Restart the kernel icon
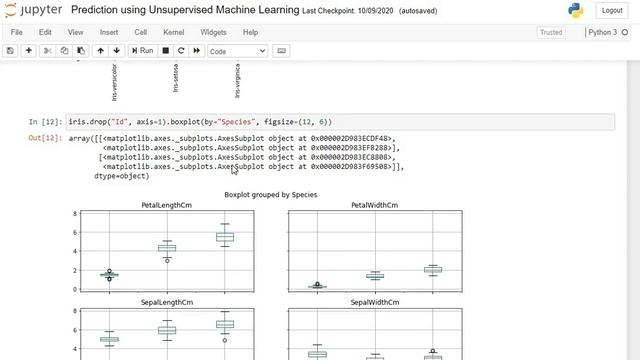The height and width of the screenshot is (360, 640). [x=181, y=51]
